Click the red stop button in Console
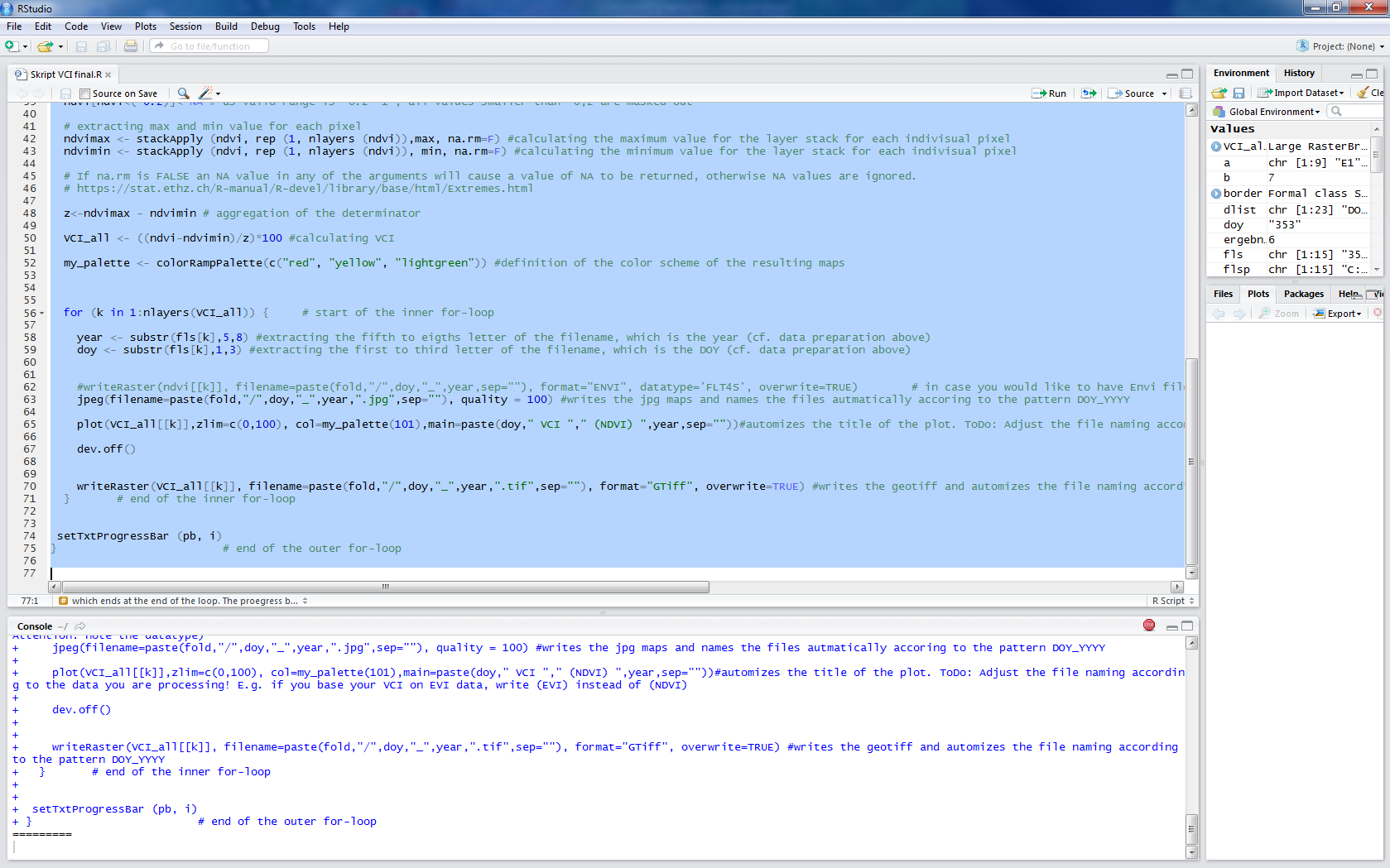The height and width of the screenshot is (868, 1390). pyautogui.click(x=1149, y=626)
